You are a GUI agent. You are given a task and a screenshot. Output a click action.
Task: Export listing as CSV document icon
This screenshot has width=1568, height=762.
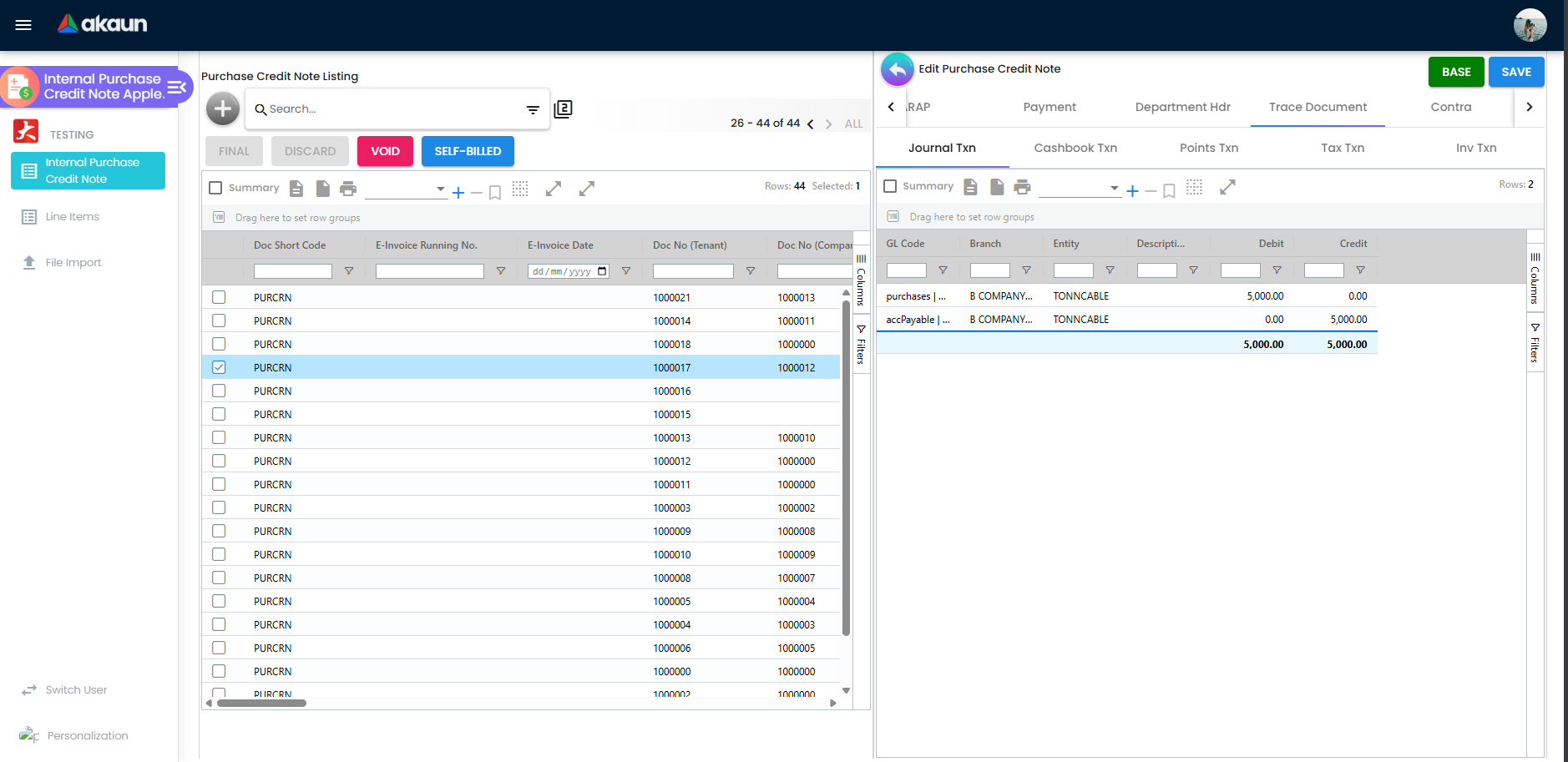(x=296, y=189)
